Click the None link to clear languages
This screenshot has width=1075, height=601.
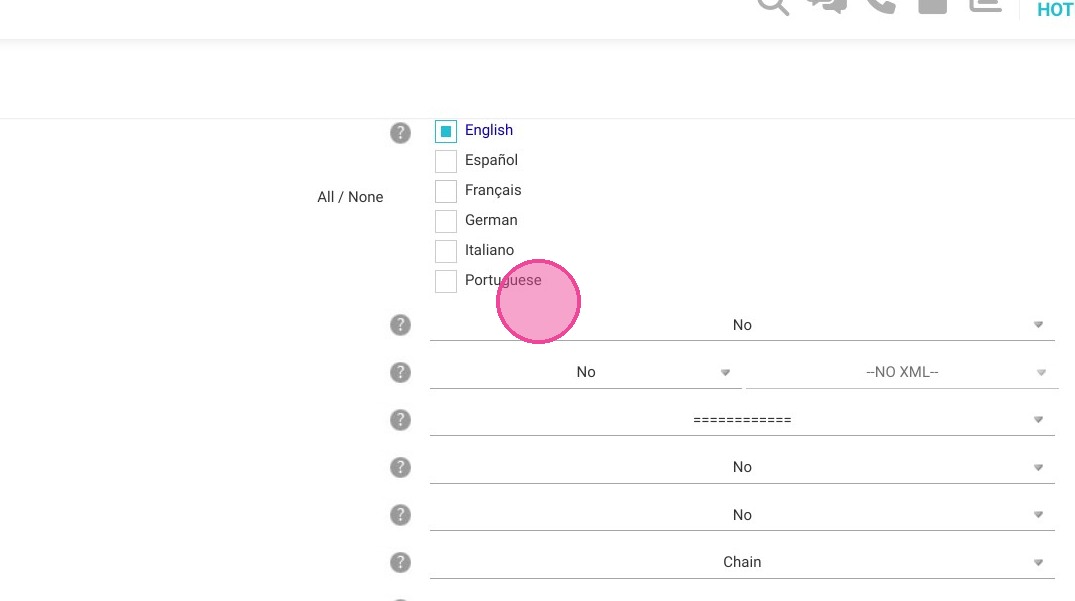pos(365,197)
